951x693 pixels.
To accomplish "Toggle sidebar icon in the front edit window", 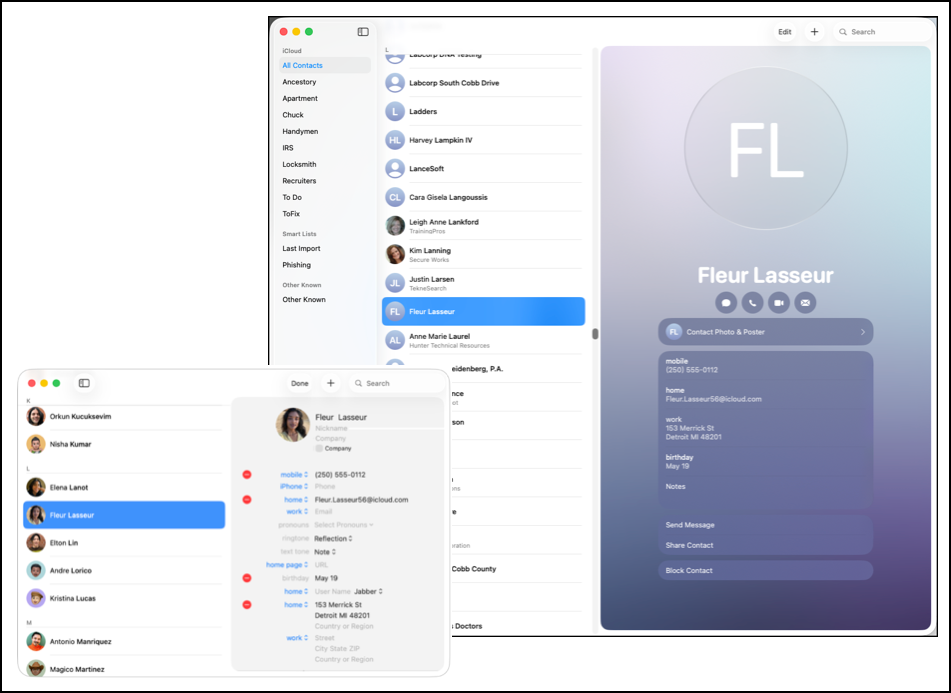I will [x=84, y=383].
